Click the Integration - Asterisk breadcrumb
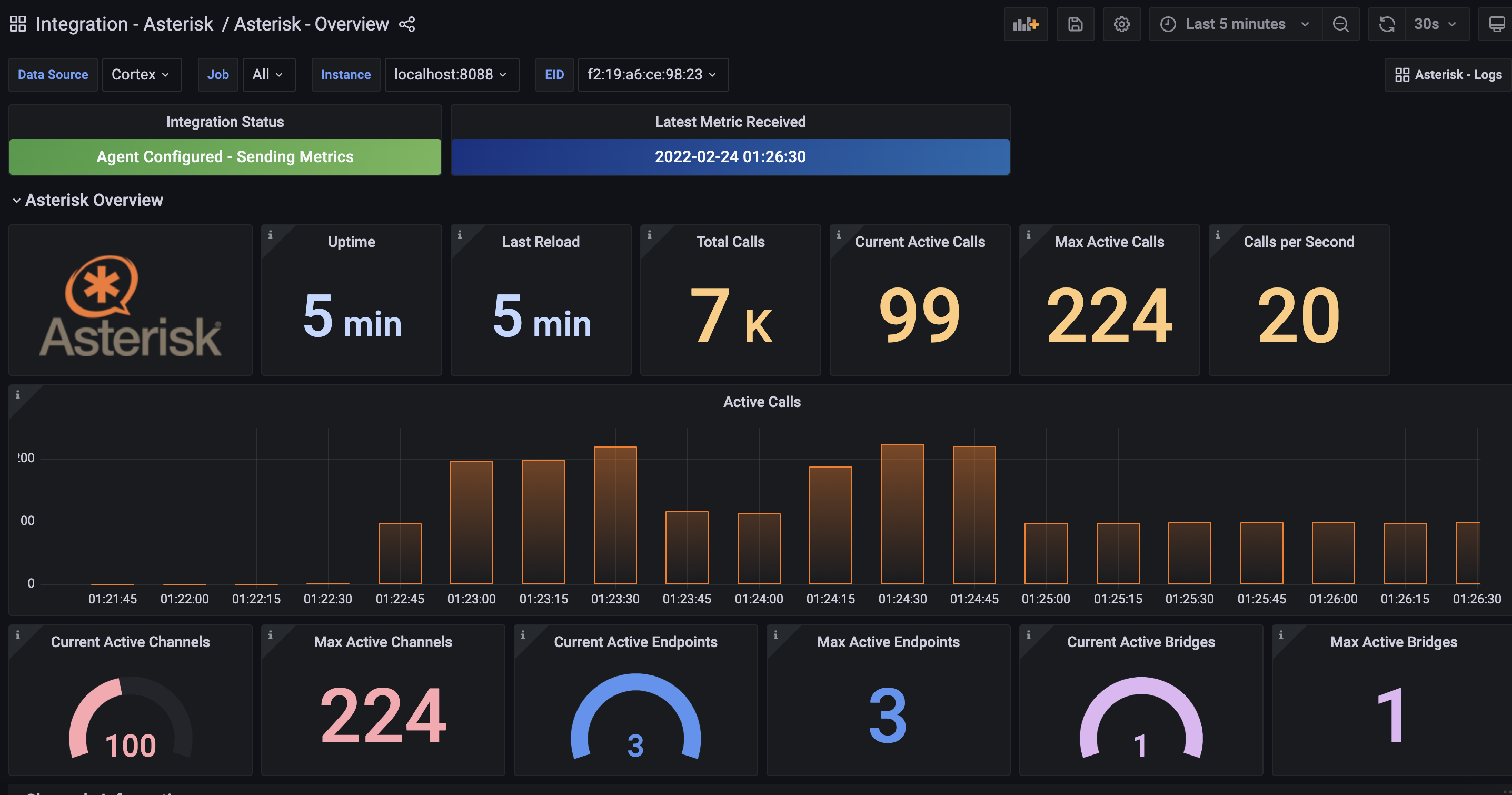This screenshot has width=1512, height=795. pyautogui.click(x=124, y=24)
